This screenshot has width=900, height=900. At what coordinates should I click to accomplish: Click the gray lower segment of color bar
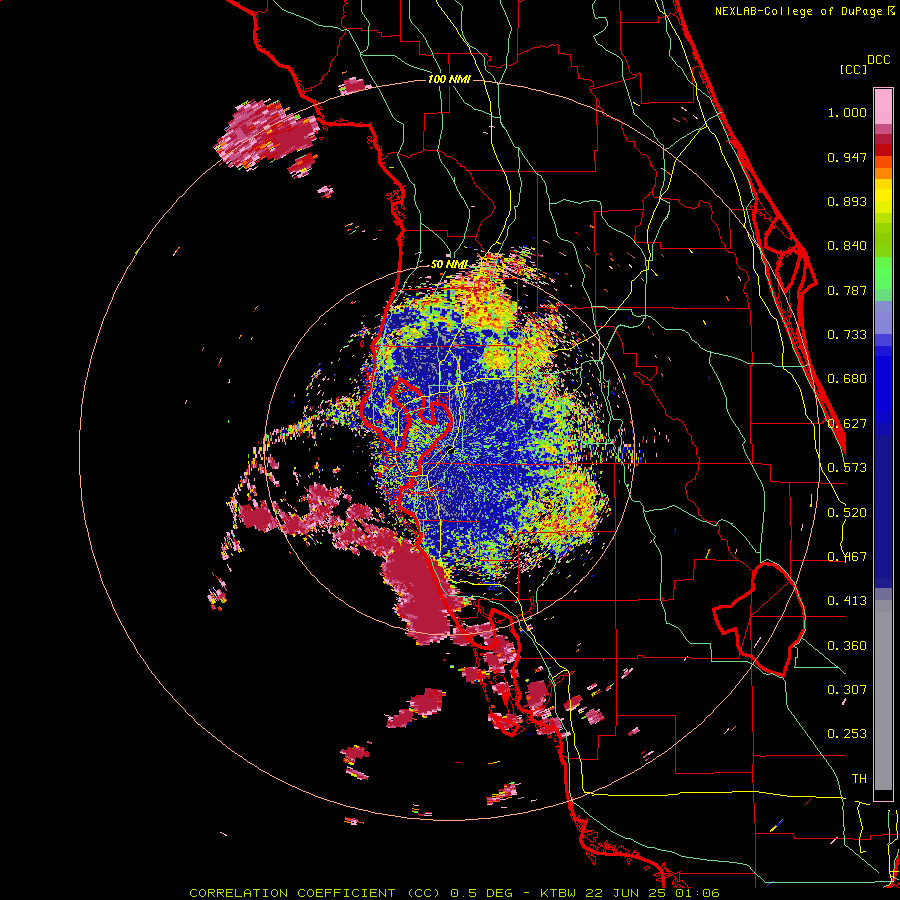tap(883, 695)
